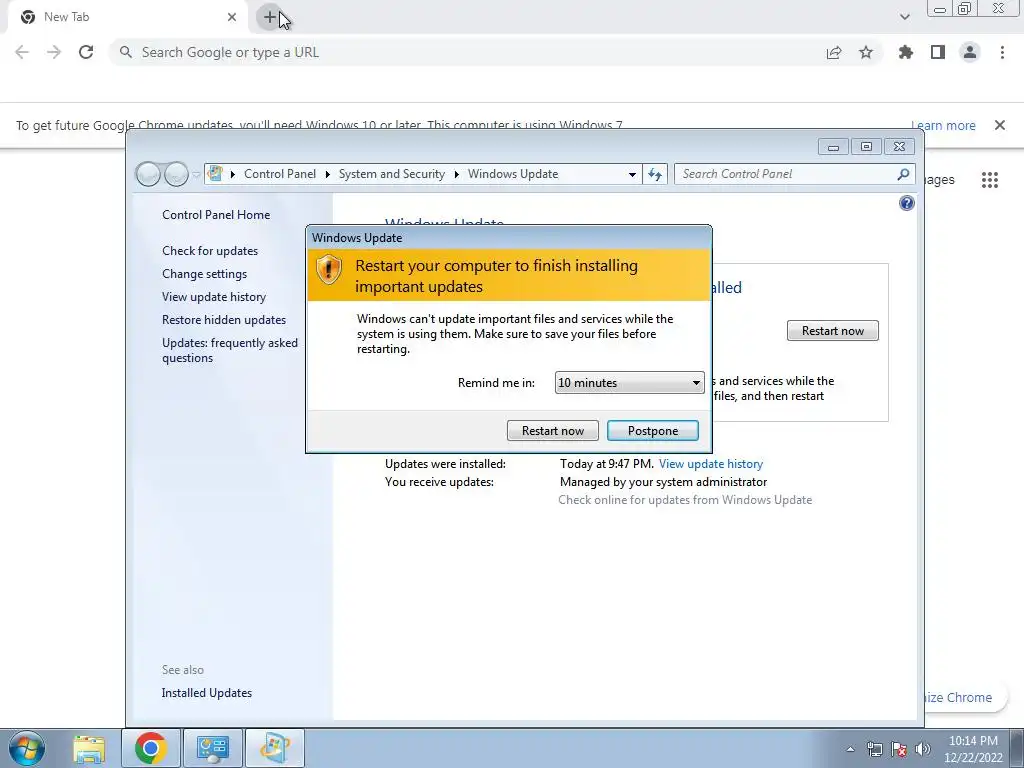
Task: Open Restore hidden updates
Action: 224,320
